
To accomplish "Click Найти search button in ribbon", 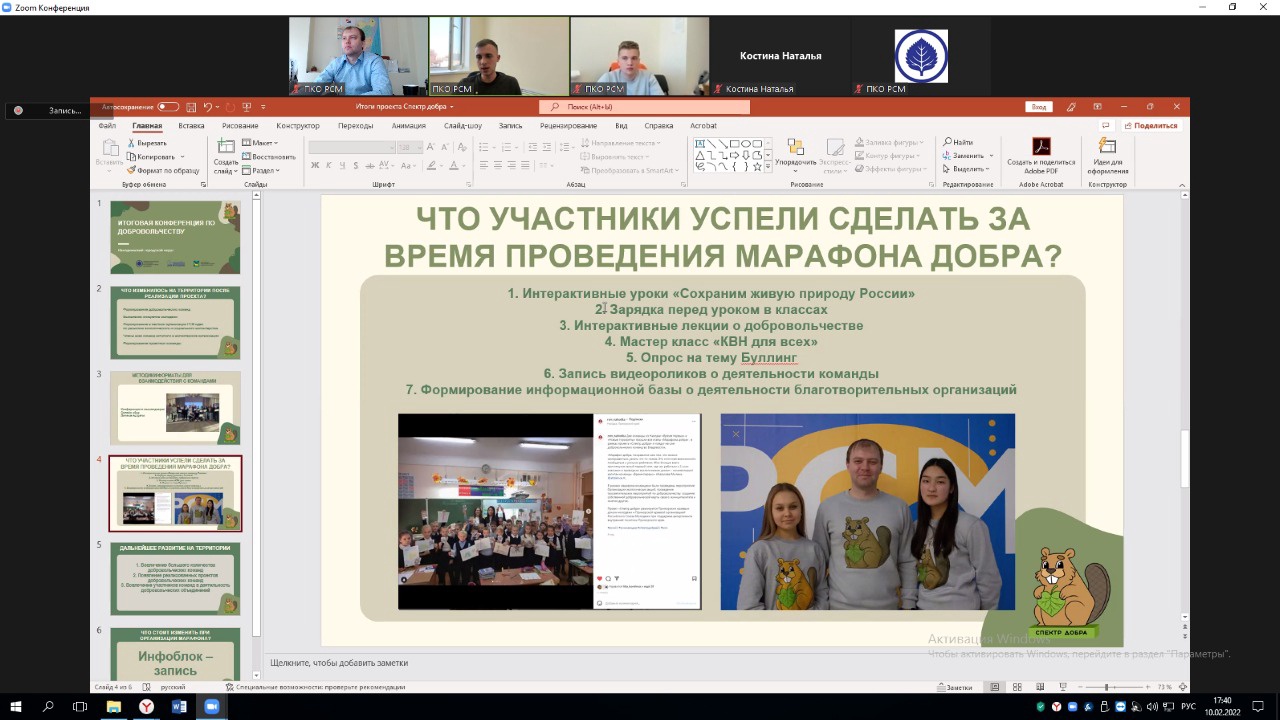I will point(958,142).
